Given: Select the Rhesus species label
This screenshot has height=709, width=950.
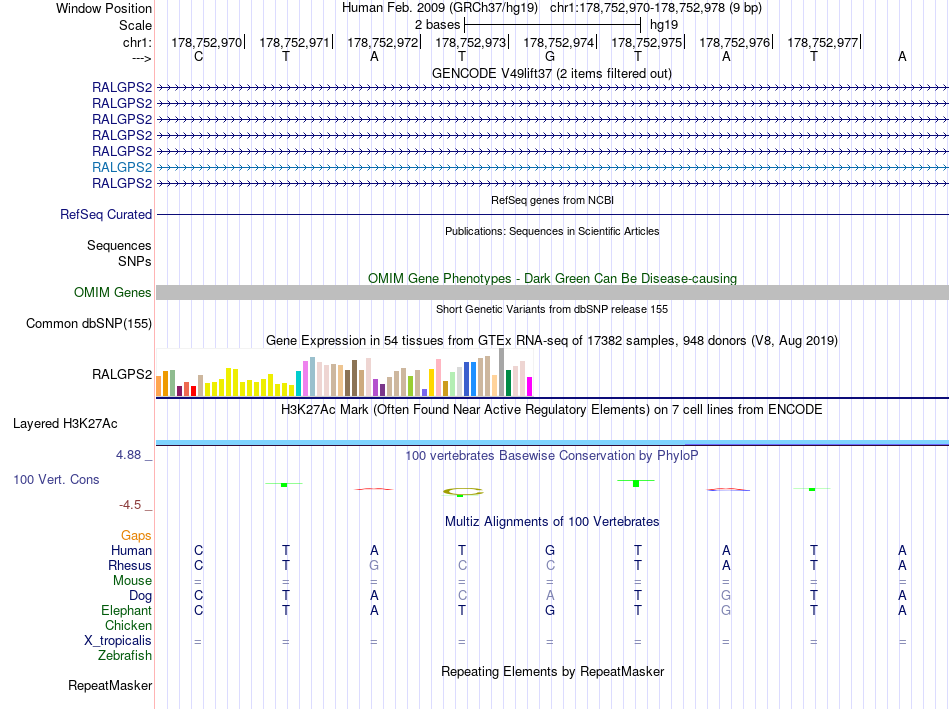Looking at the screenshot, I should coord(130,565).
